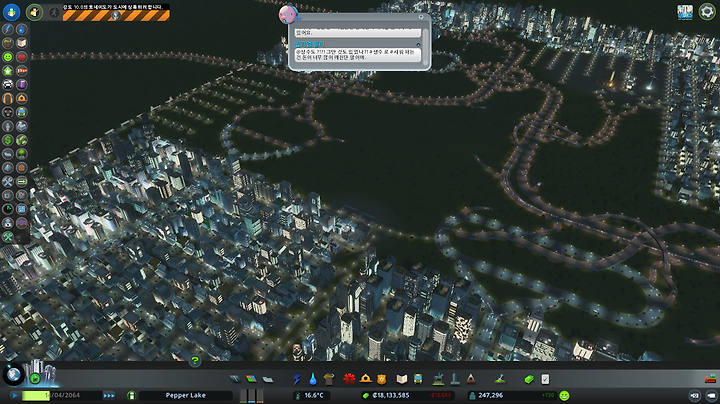Open the Traffic info view car icon
720x404 pixels.
(8, 84)
